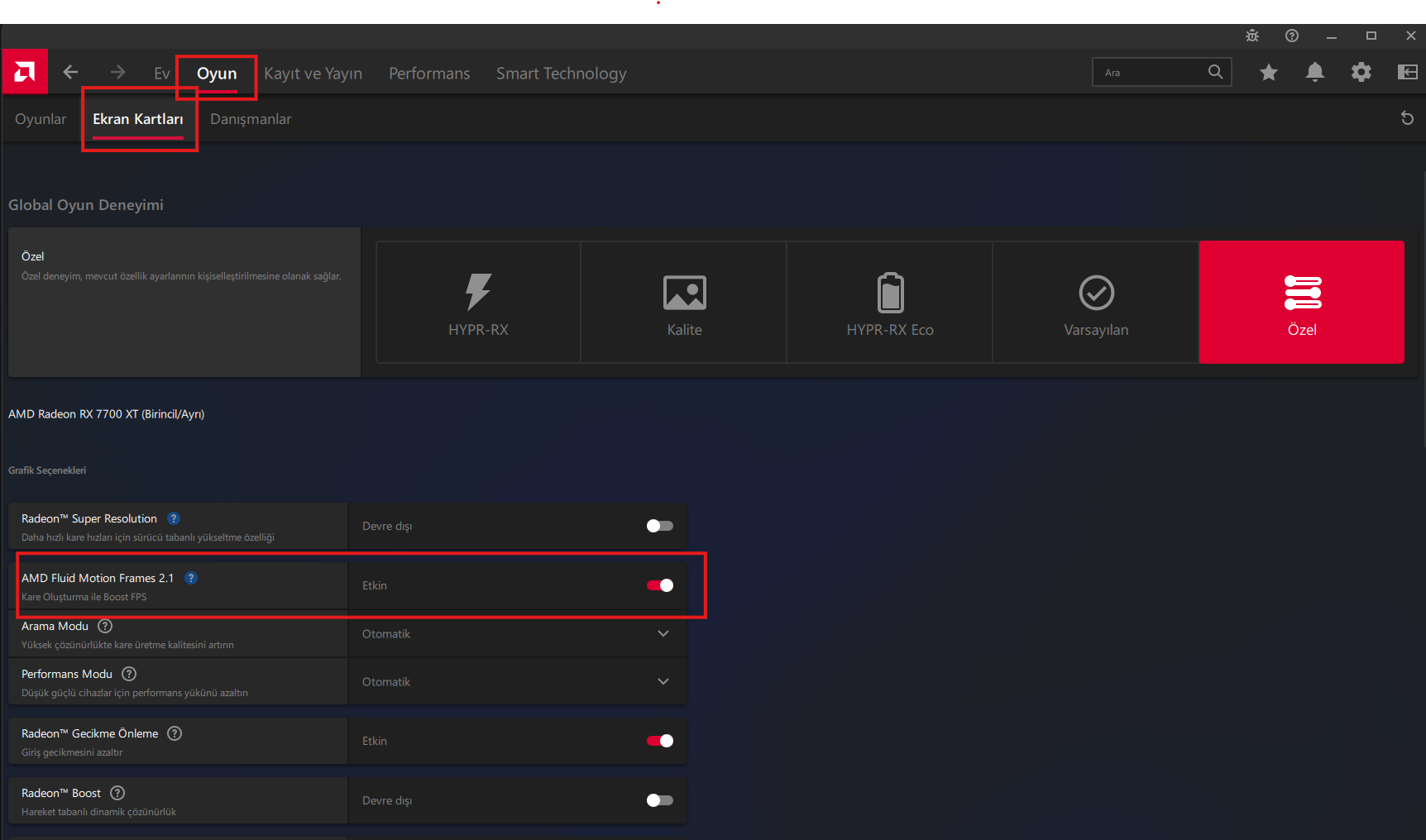Switch to Kayıt ve Yayın tab
Image resolution: width=1426 pixels, height=840 pixels.
point(313,74)
